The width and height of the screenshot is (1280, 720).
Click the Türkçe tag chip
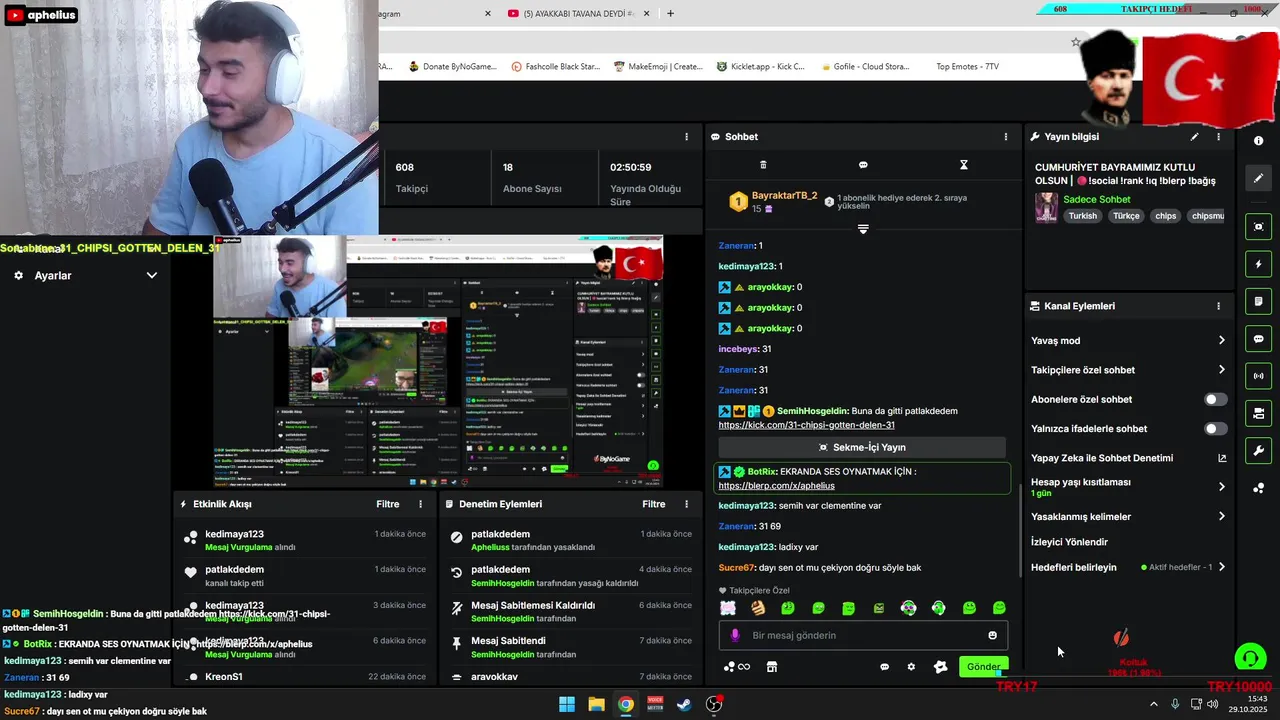(x=1126, y=216)
